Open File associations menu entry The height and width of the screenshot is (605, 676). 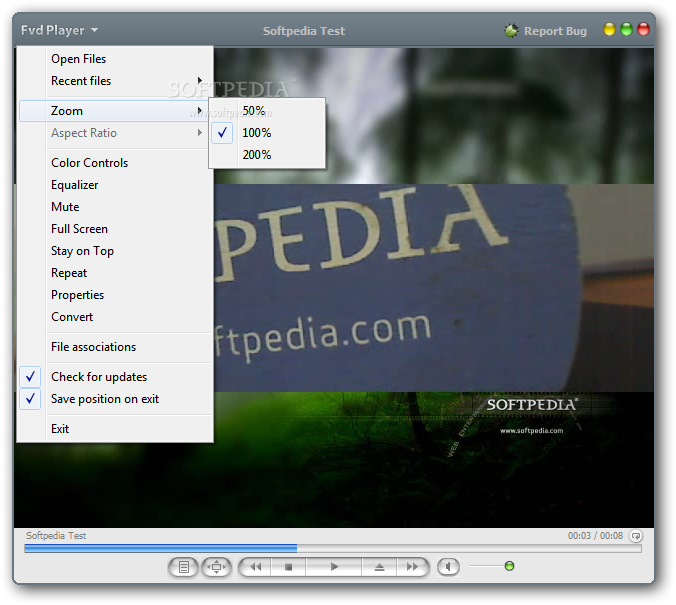pyautogui.click(x=114, y=347)
